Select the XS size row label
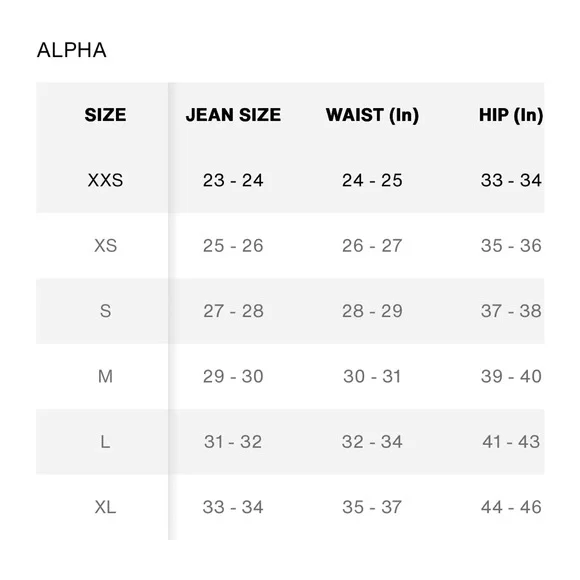This screenshot has height=580, width=580. pos(105,246)
